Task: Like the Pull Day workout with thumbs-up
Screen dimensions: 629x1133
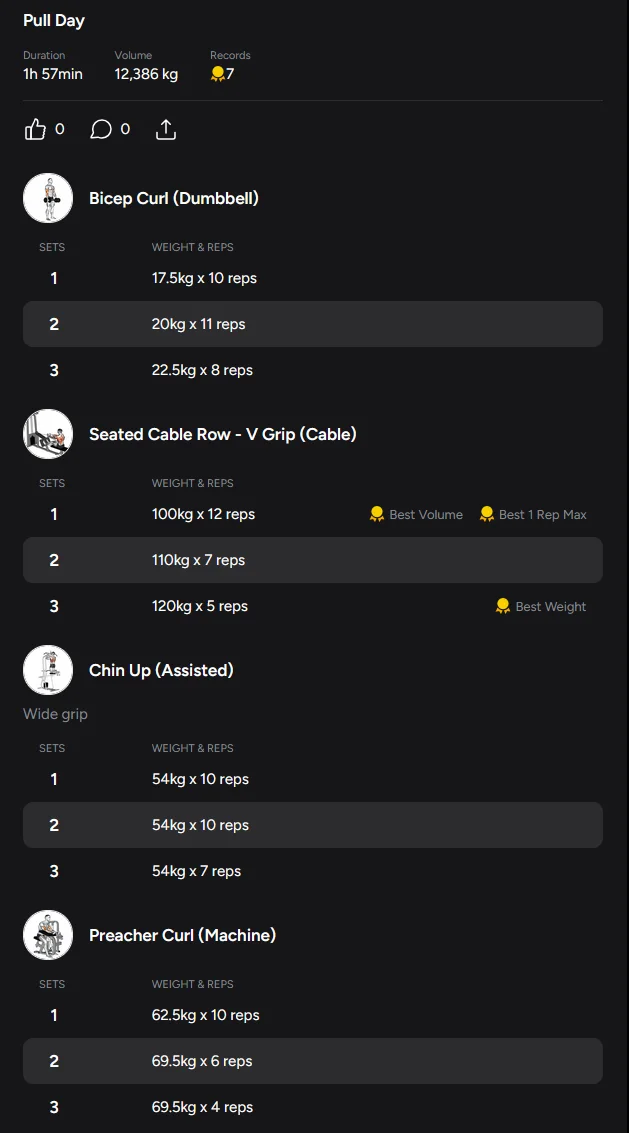Action: pyautogui.click(x=36, y=129)
